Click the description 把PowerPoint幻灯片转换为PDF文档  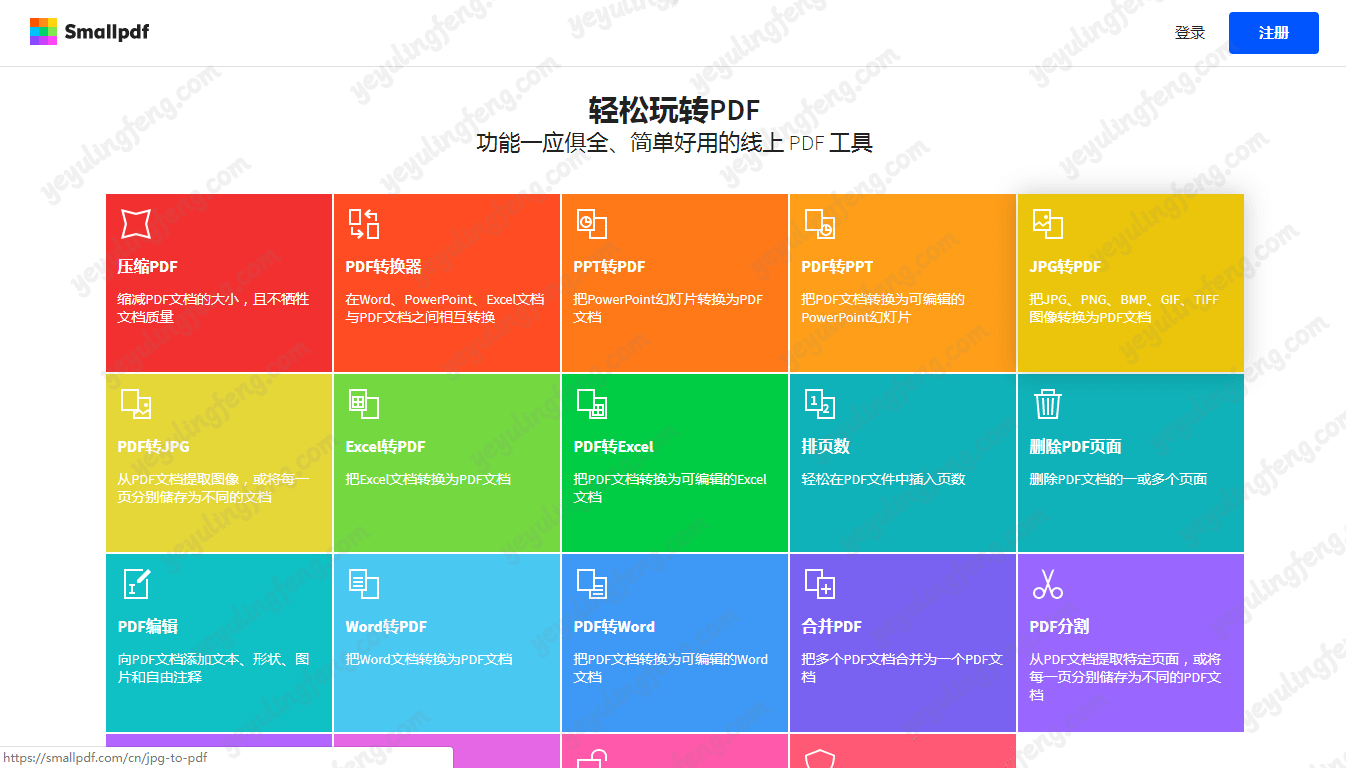coord(668,308)
